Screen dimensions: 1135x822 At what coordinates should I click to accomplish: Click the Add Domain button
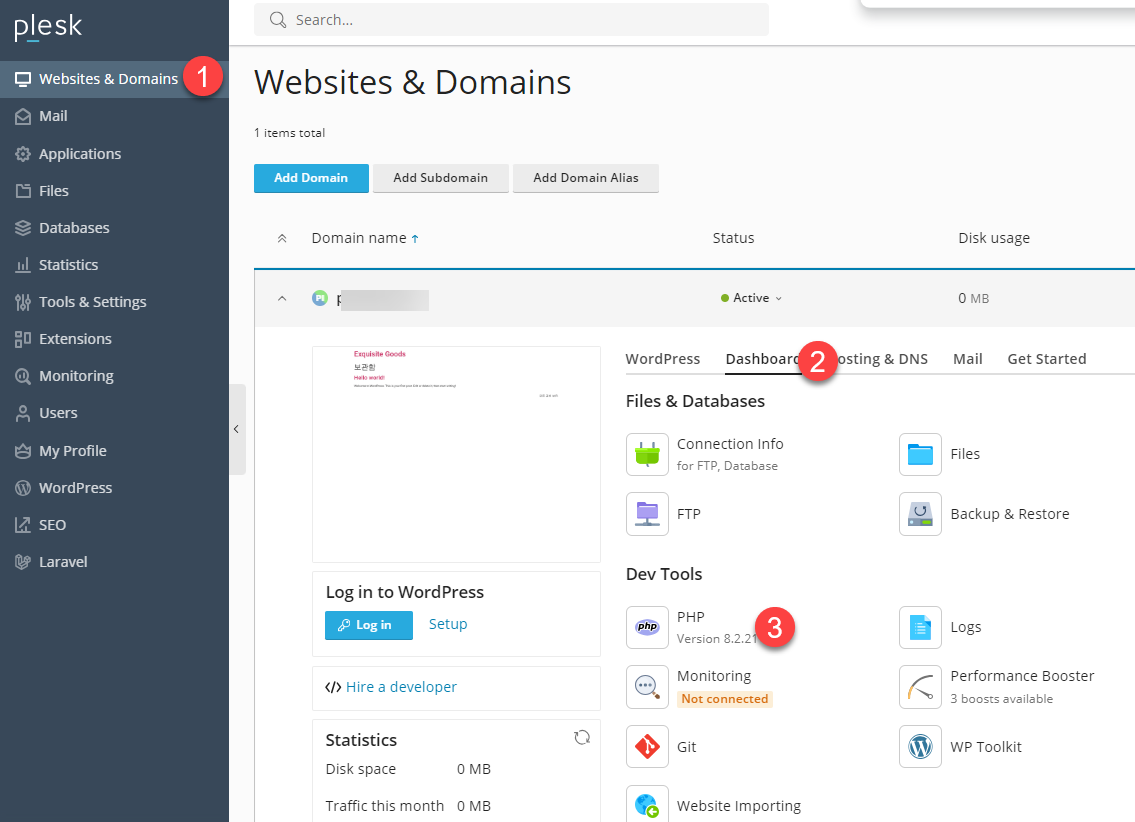point(311,178)
